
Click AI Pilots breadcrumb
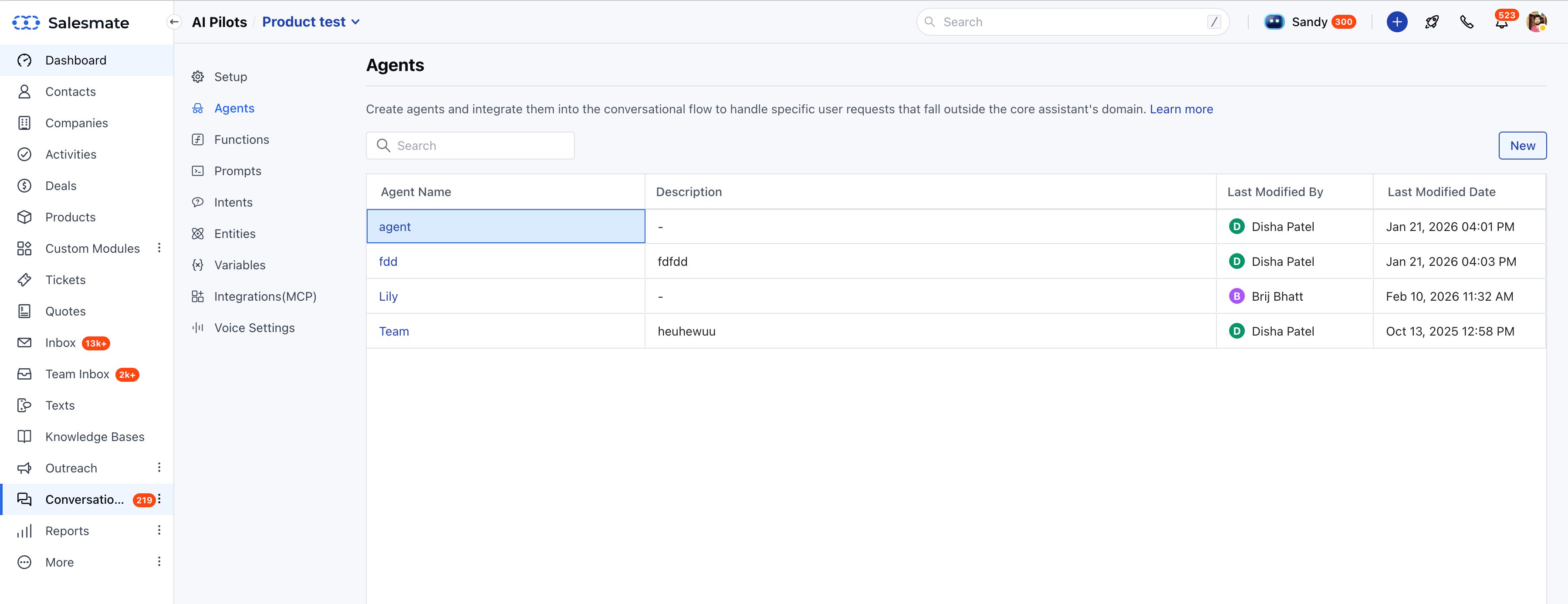coord(219,22)
